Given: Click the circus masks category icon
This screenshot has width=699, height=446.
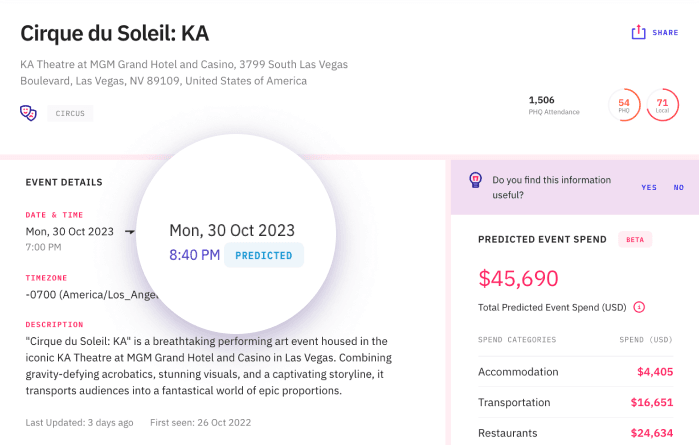Looking at the screenshot, I should tap(28, 112).
